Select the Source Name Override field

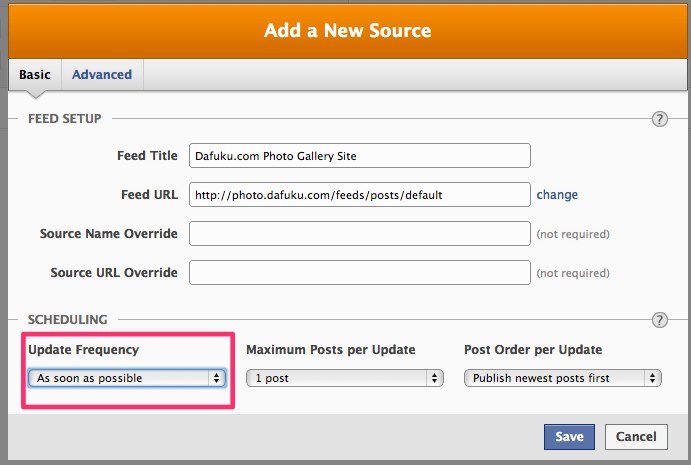360,234
